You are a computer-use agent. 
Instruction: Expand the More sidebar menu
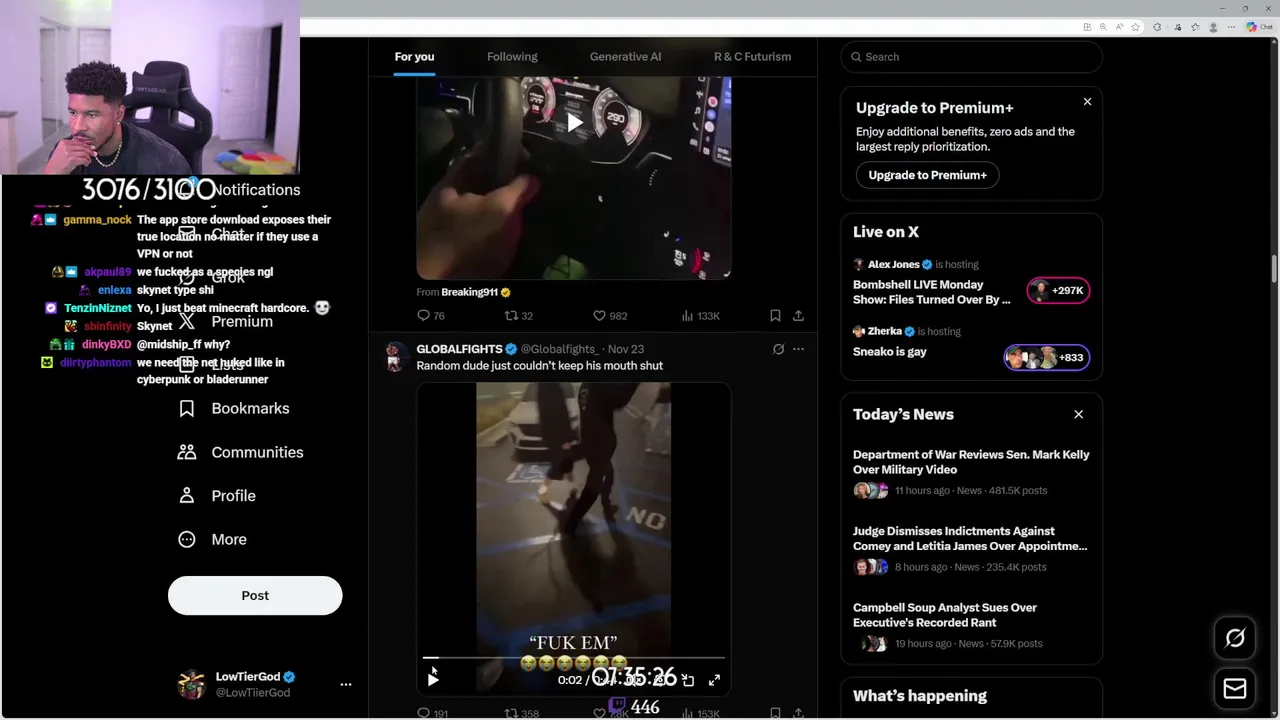[x=212, y=540]
